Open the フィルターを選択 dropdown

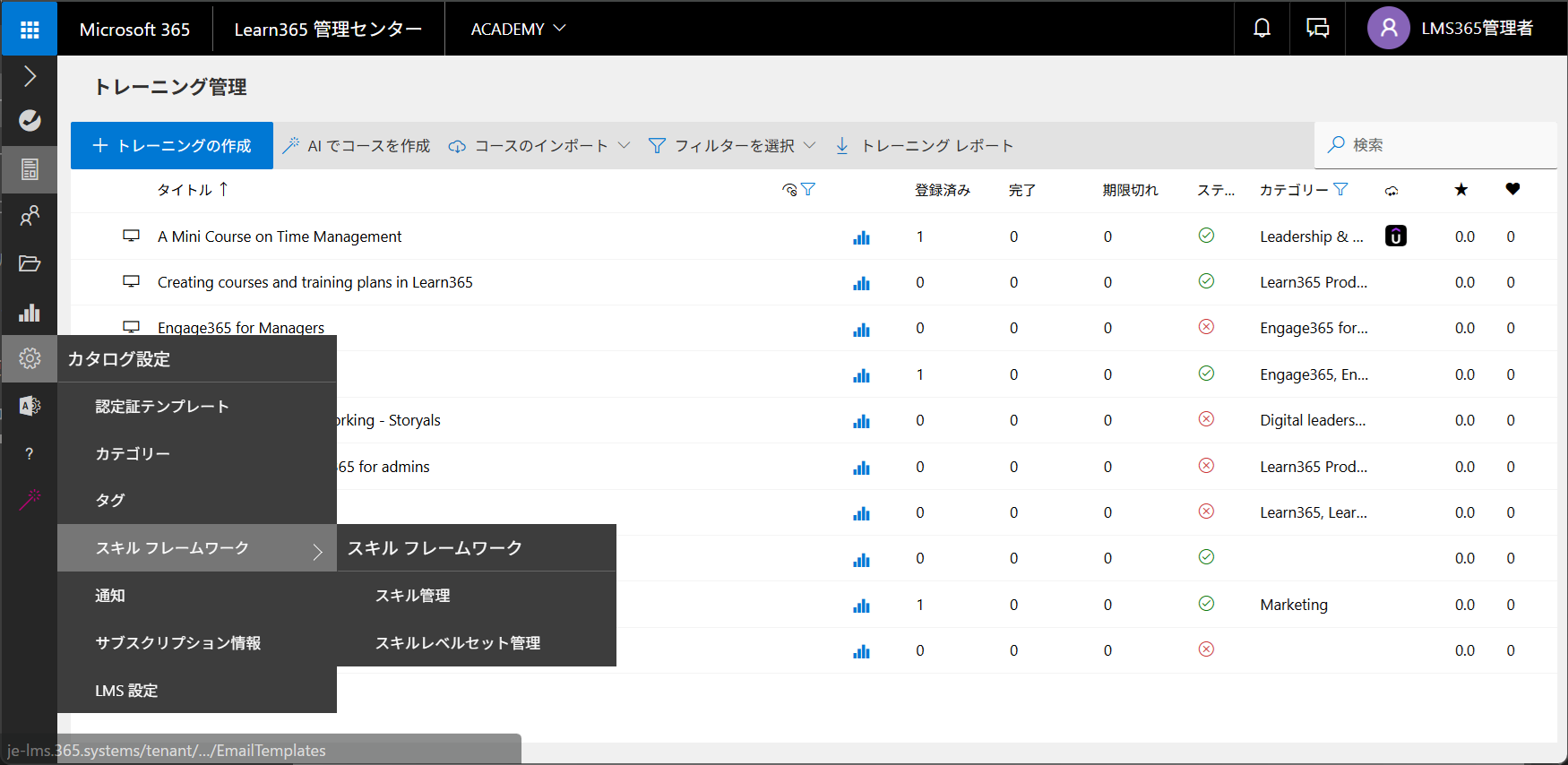pos(732,145)
